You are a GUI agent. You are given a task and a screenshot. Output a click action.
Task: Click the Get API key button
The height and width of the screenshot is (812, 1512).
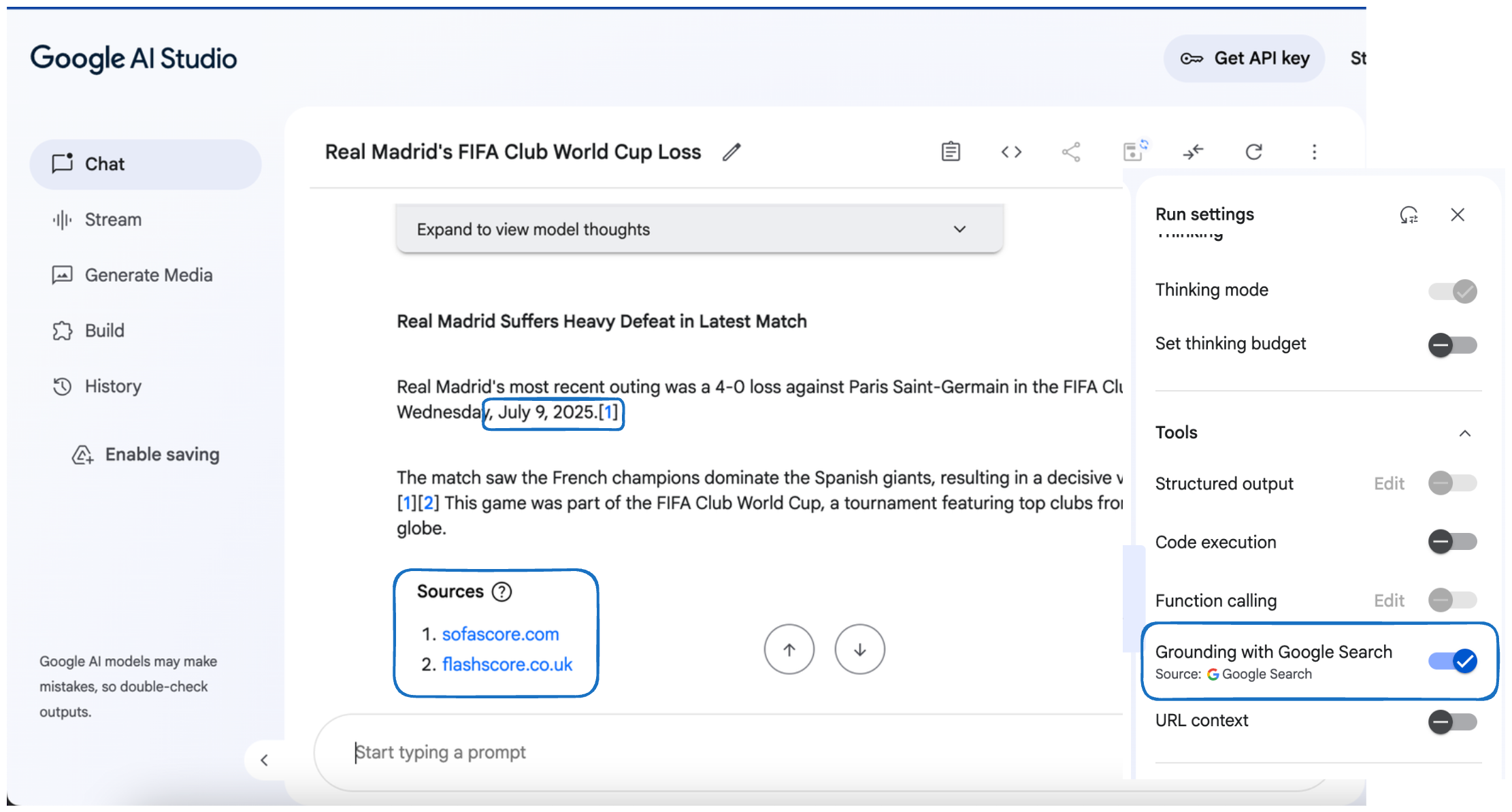point(1244,59)
